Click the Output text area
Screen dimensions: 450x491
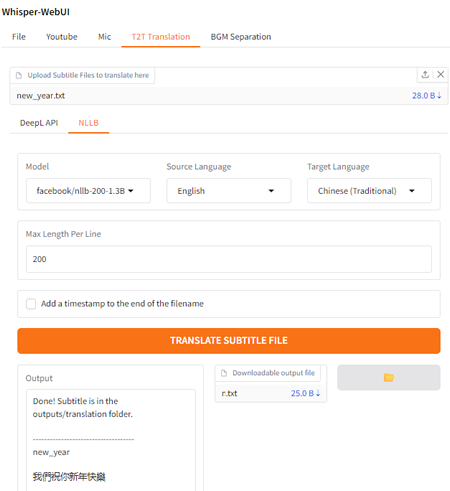pos(111,440)
